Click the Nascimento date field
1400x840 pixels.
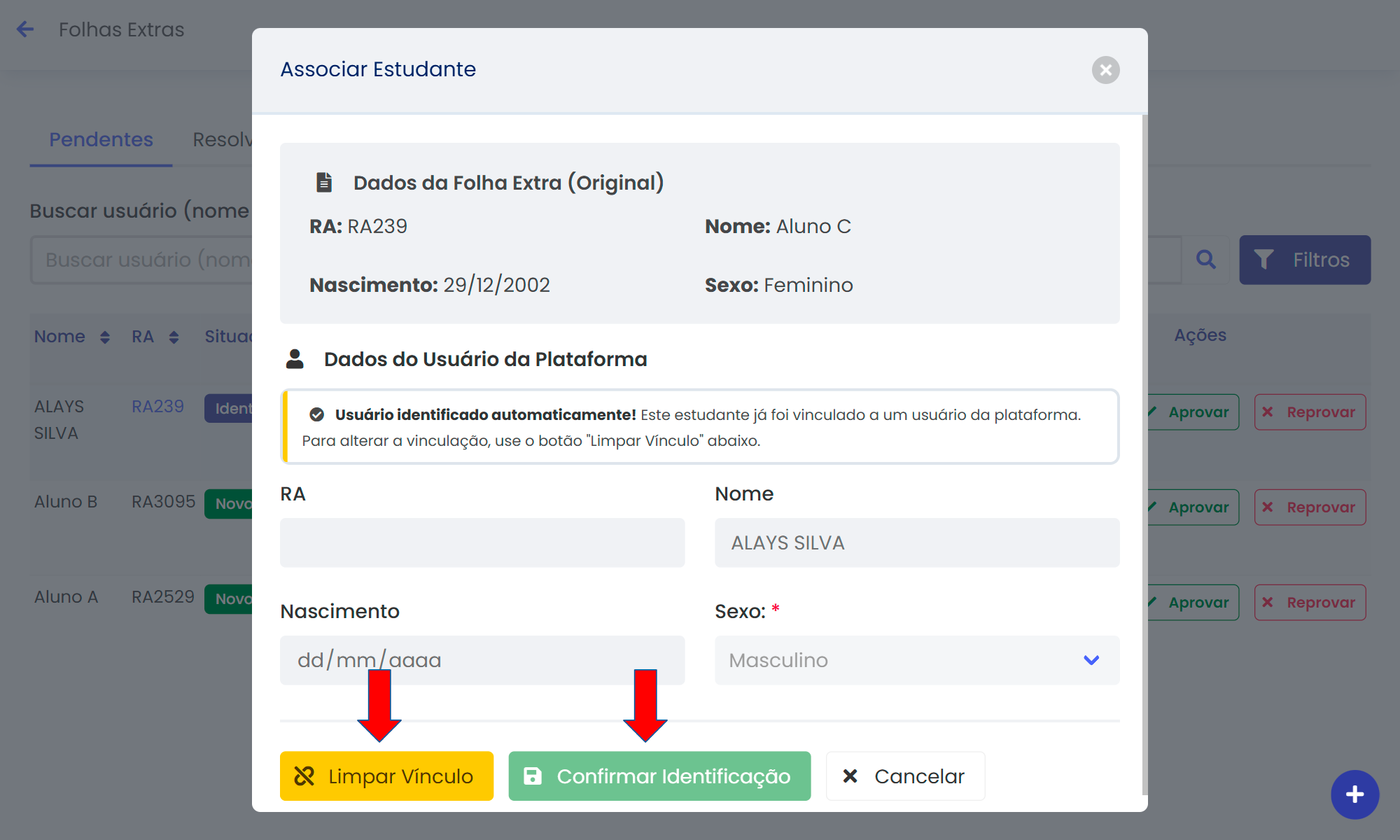click(x=482, y=660)
